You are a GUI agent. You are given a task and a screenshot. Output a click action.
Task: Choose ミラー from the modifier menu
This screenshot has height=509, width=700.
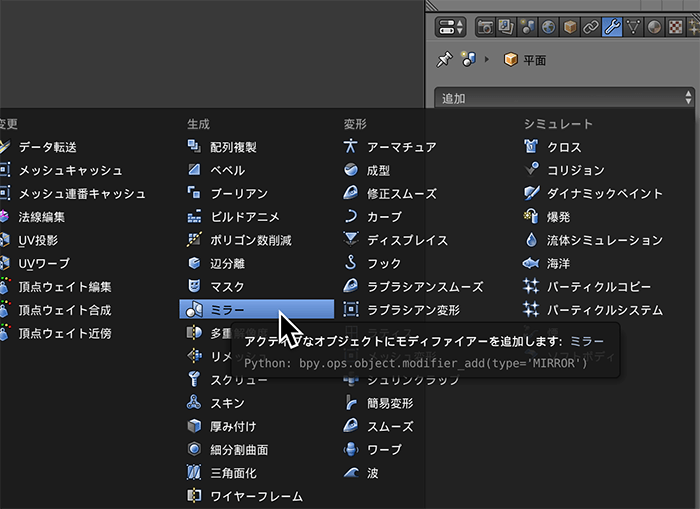click(x=256, y=310)
